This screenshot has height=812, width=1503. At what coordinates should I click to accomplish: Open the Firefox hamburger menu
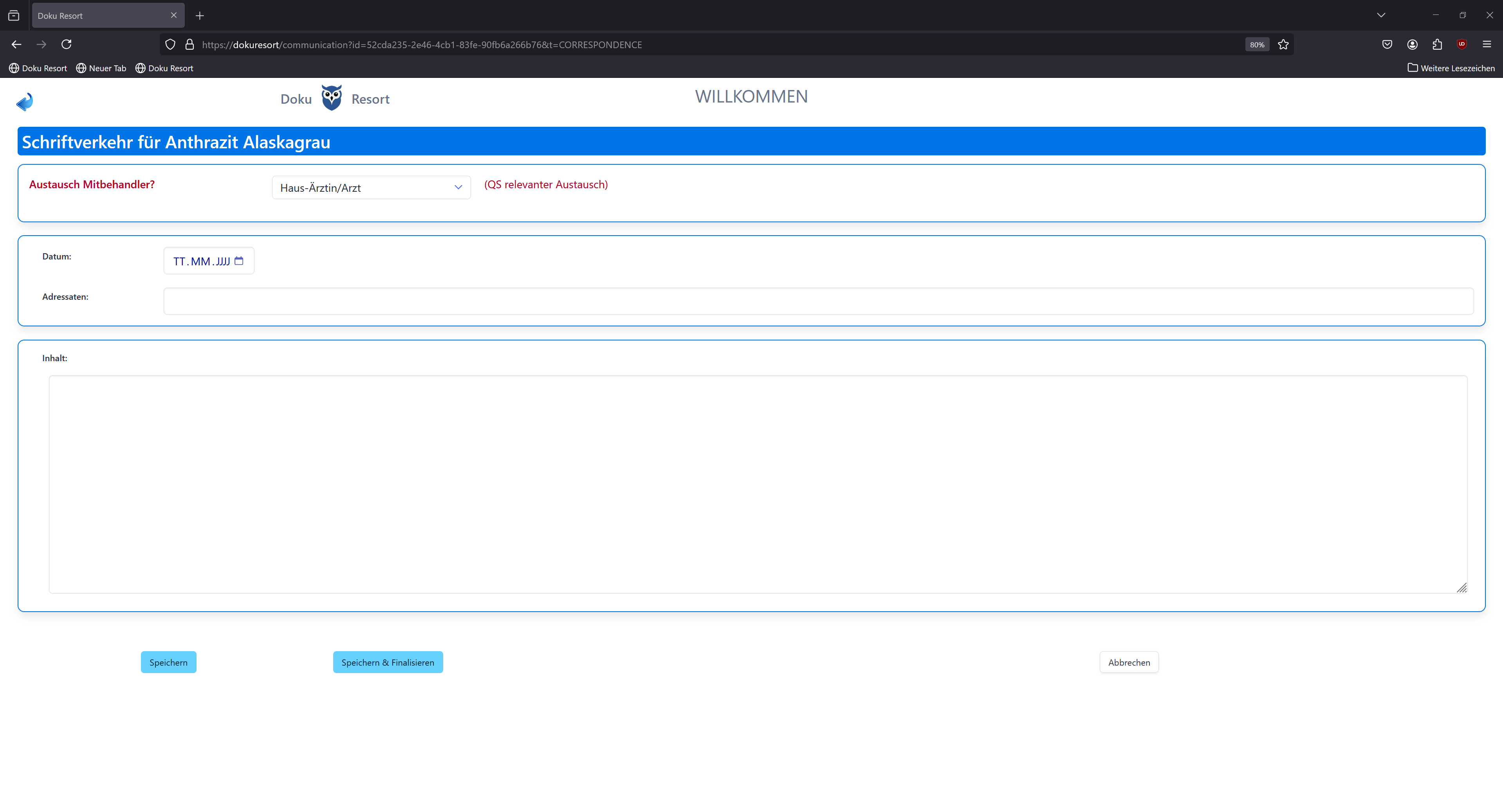pos(1487,44)
